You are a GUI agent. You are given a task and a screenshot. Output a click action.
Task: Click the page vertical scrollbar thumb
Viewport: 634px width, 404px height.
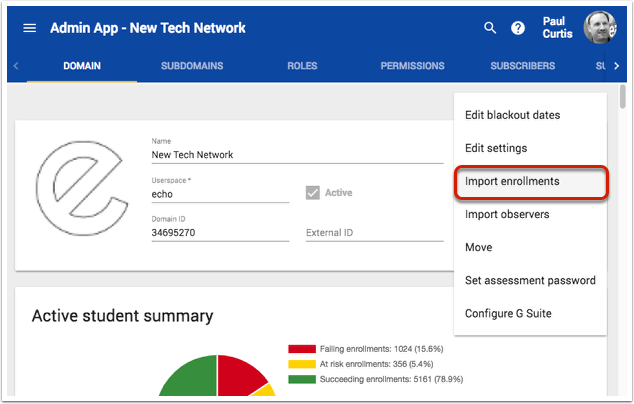(x=622, y=97)
